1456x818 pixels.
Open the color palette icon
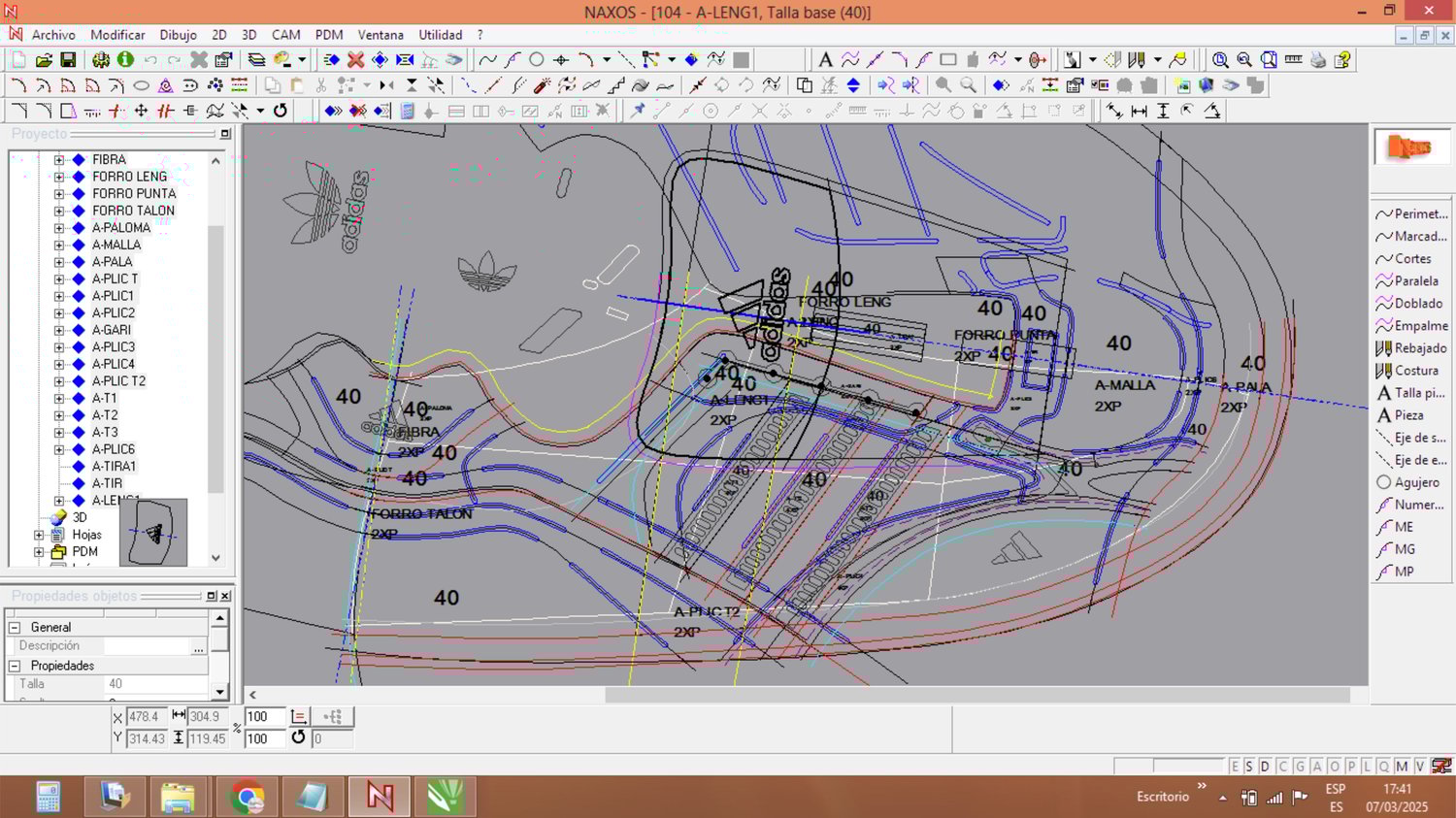point(282,60)
